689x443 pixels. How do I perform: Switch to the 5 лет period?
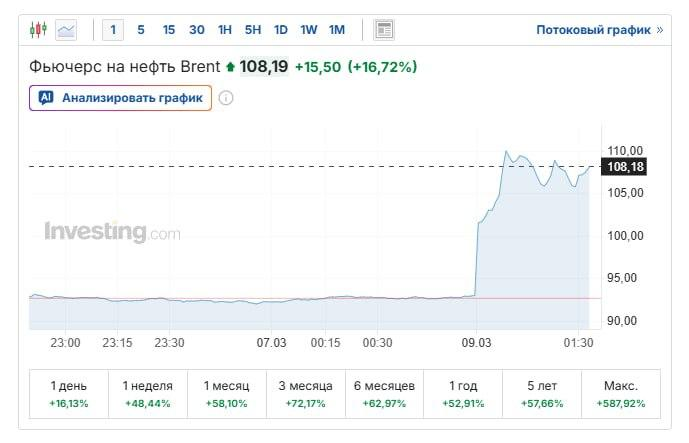[542, 394]
